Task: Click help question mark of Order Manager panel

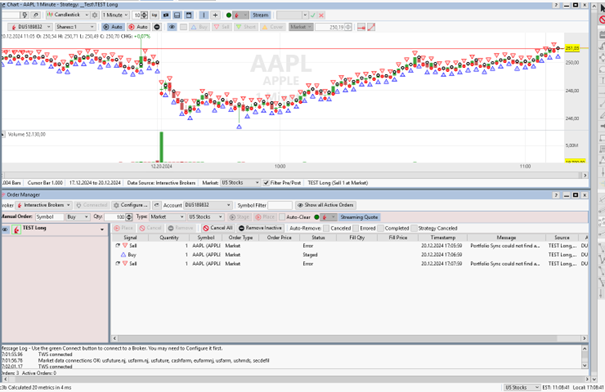Action: 556,195
